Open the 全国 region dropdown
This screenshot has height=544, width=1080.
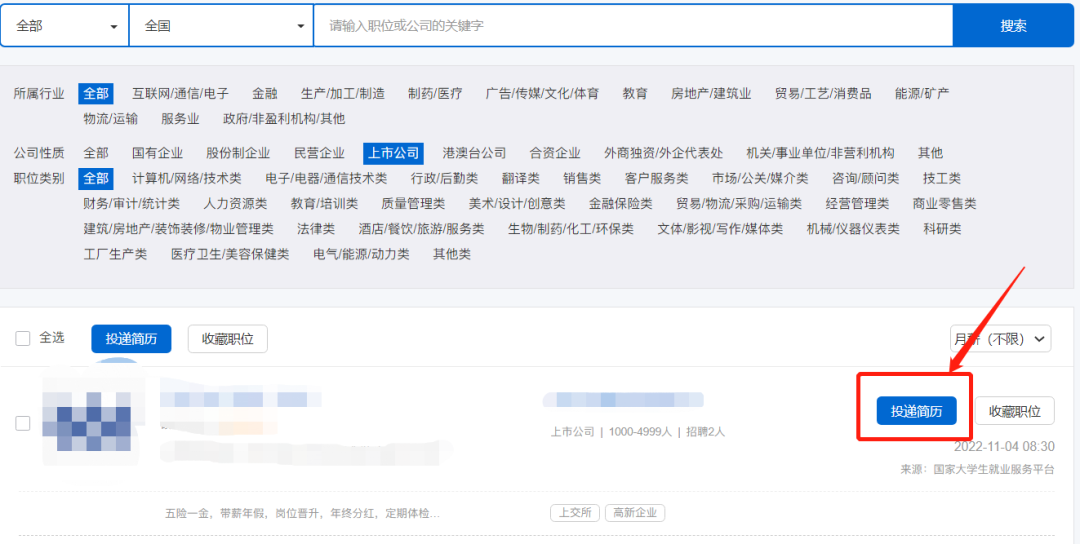click(221, 26)
